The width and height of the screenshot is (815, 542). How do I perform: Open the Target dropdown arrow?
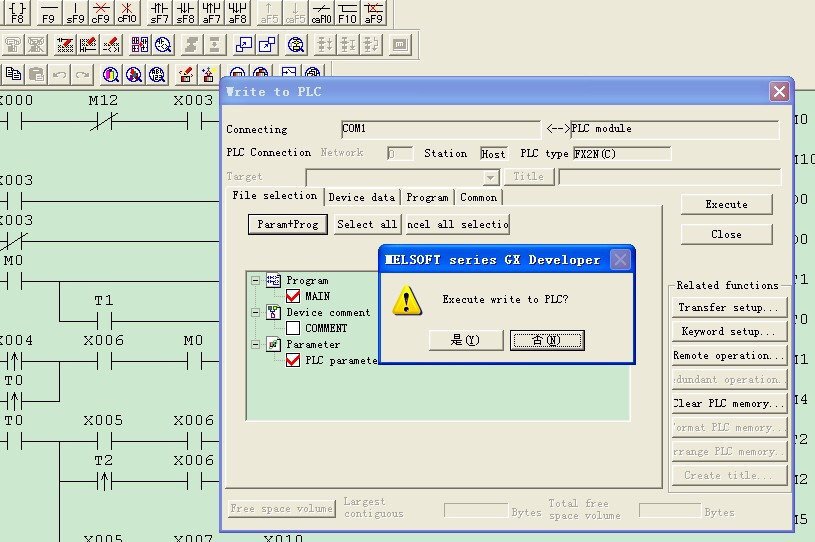[490, 178]
